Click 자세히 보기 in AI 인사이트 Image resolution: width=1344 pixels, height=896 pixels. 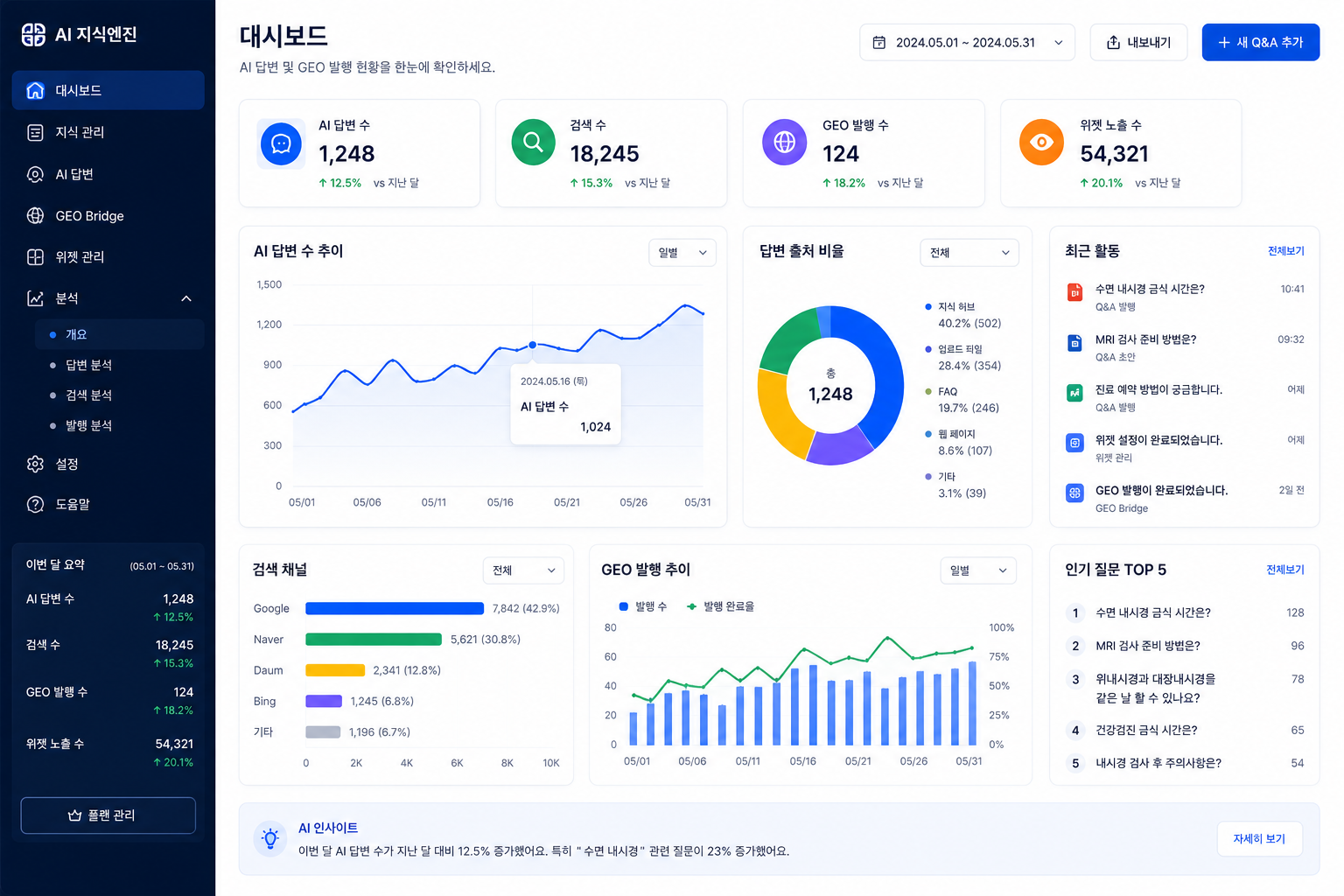click(x=1259, y=838)
